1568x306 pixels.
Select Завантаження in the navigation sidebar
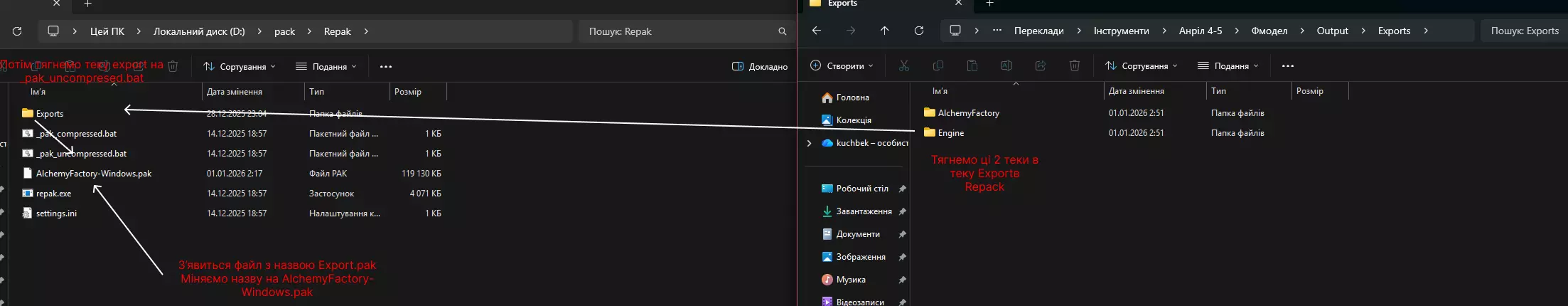click(x=864, y=211)
